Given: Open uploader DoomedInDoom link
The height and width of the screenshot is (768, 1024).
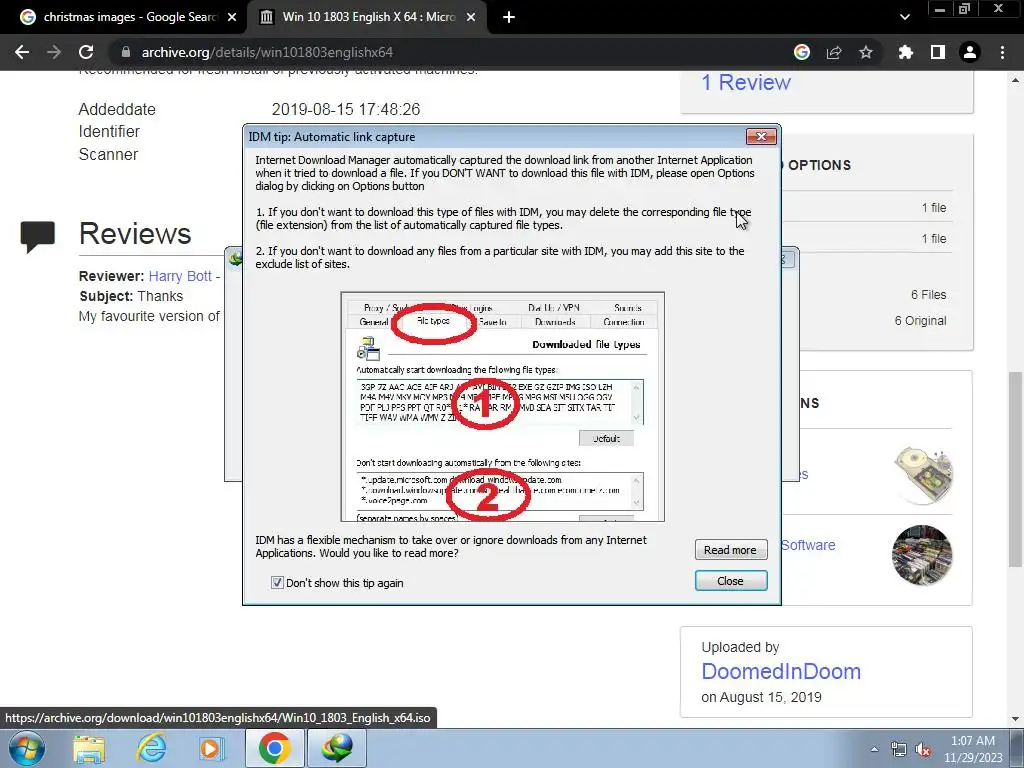Looking at the screenshot, I should [x=781, y=671].
